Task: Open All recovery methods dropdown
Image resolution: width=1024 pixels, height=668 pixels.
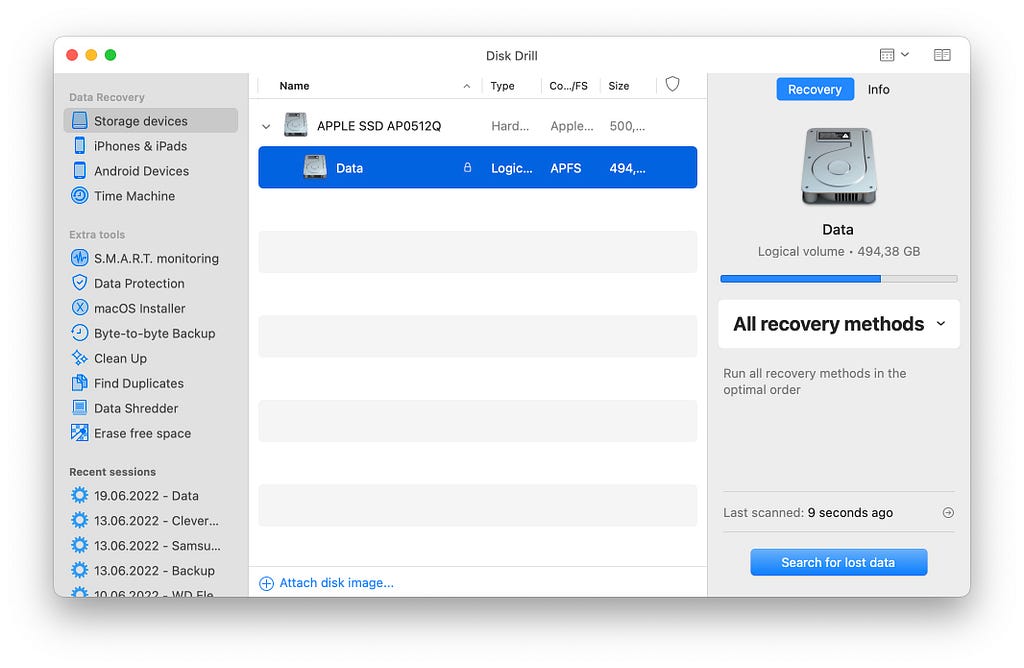Action: tap(839, 324)
